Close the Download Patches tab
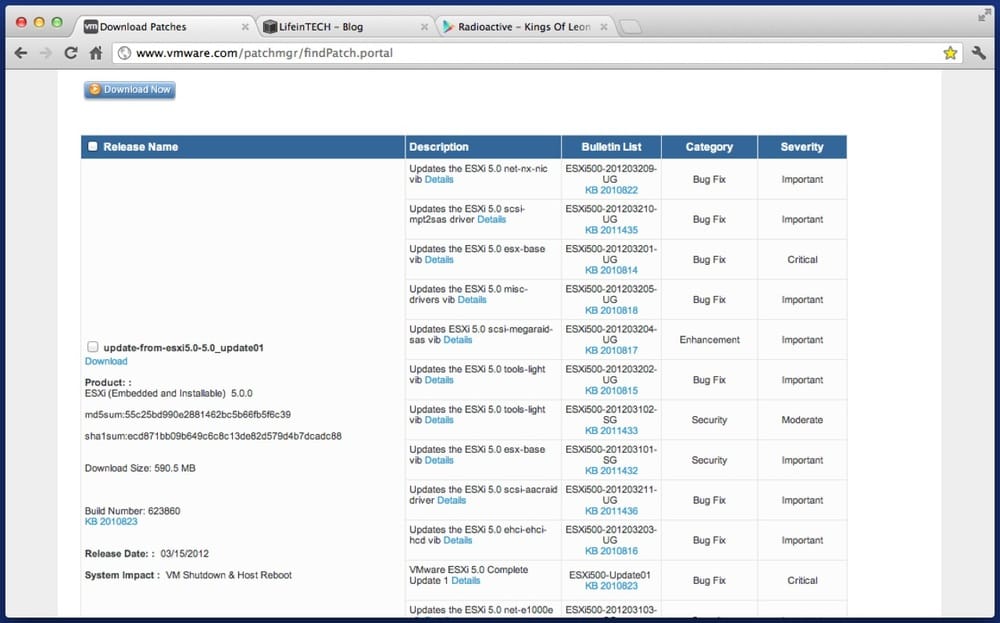 tap(245, 27)
